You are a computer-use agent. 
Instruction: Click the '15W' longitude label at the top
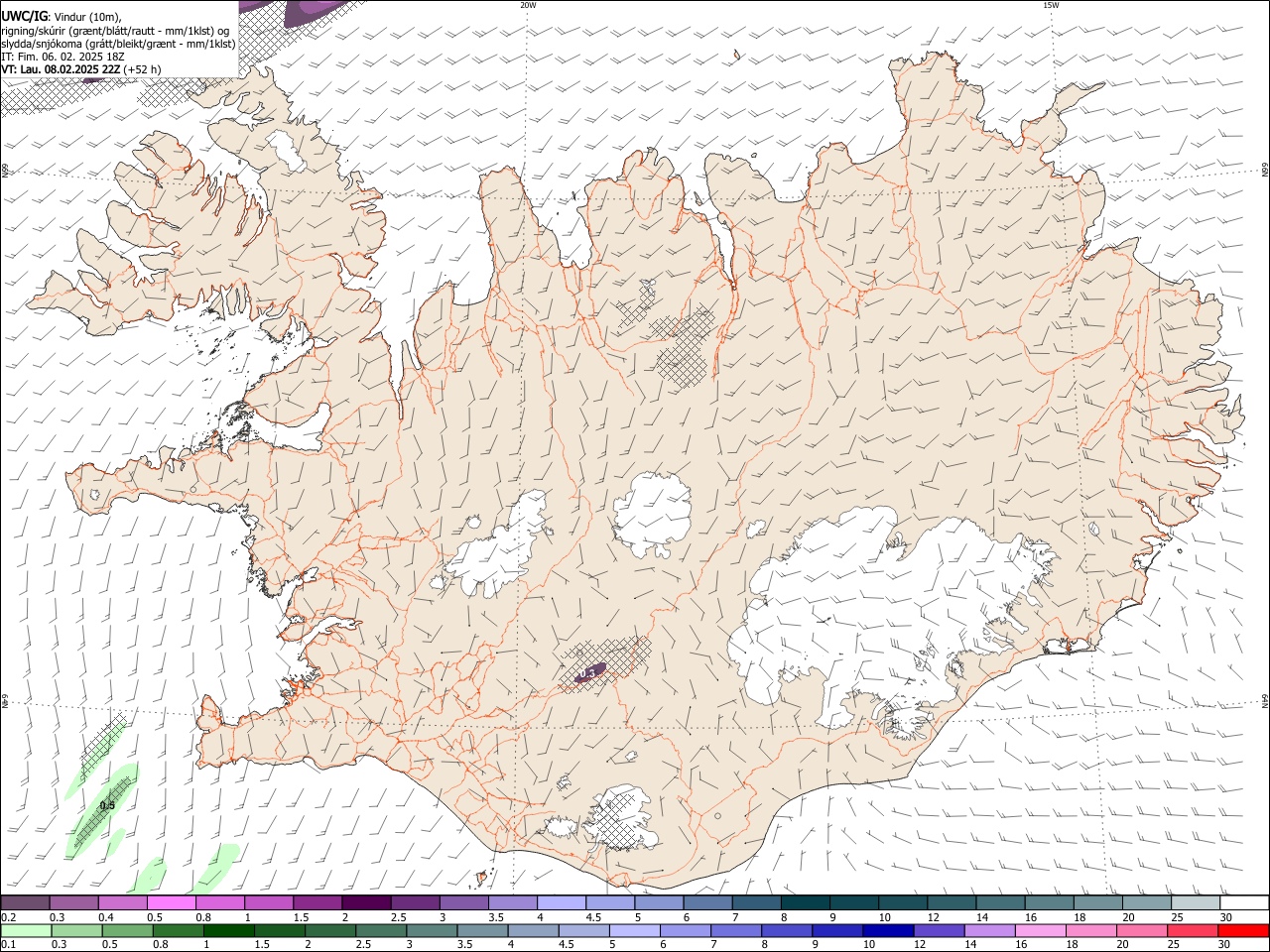point(1051,5)
